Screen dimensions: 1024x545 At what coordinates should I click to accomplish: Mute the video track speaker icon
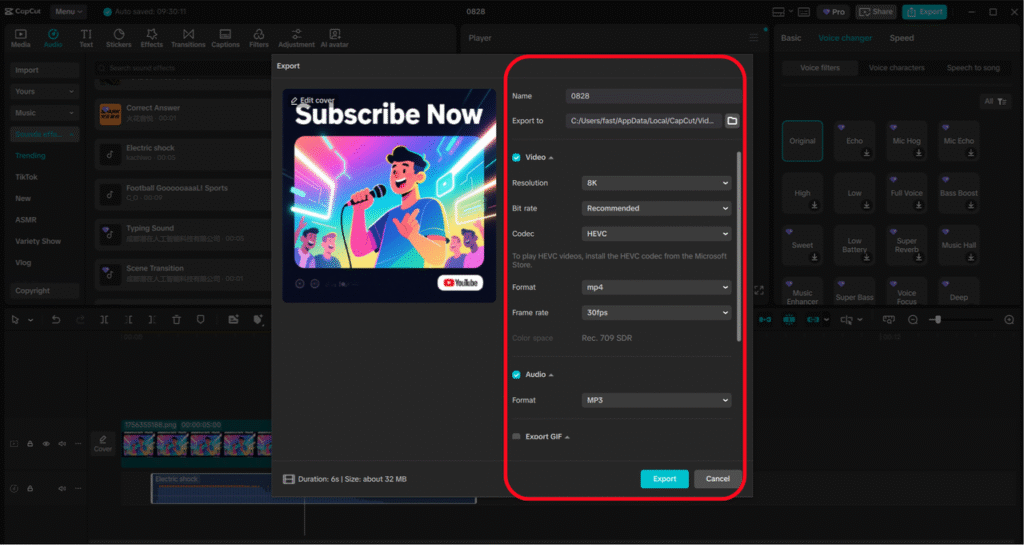[x=62, y=444]
